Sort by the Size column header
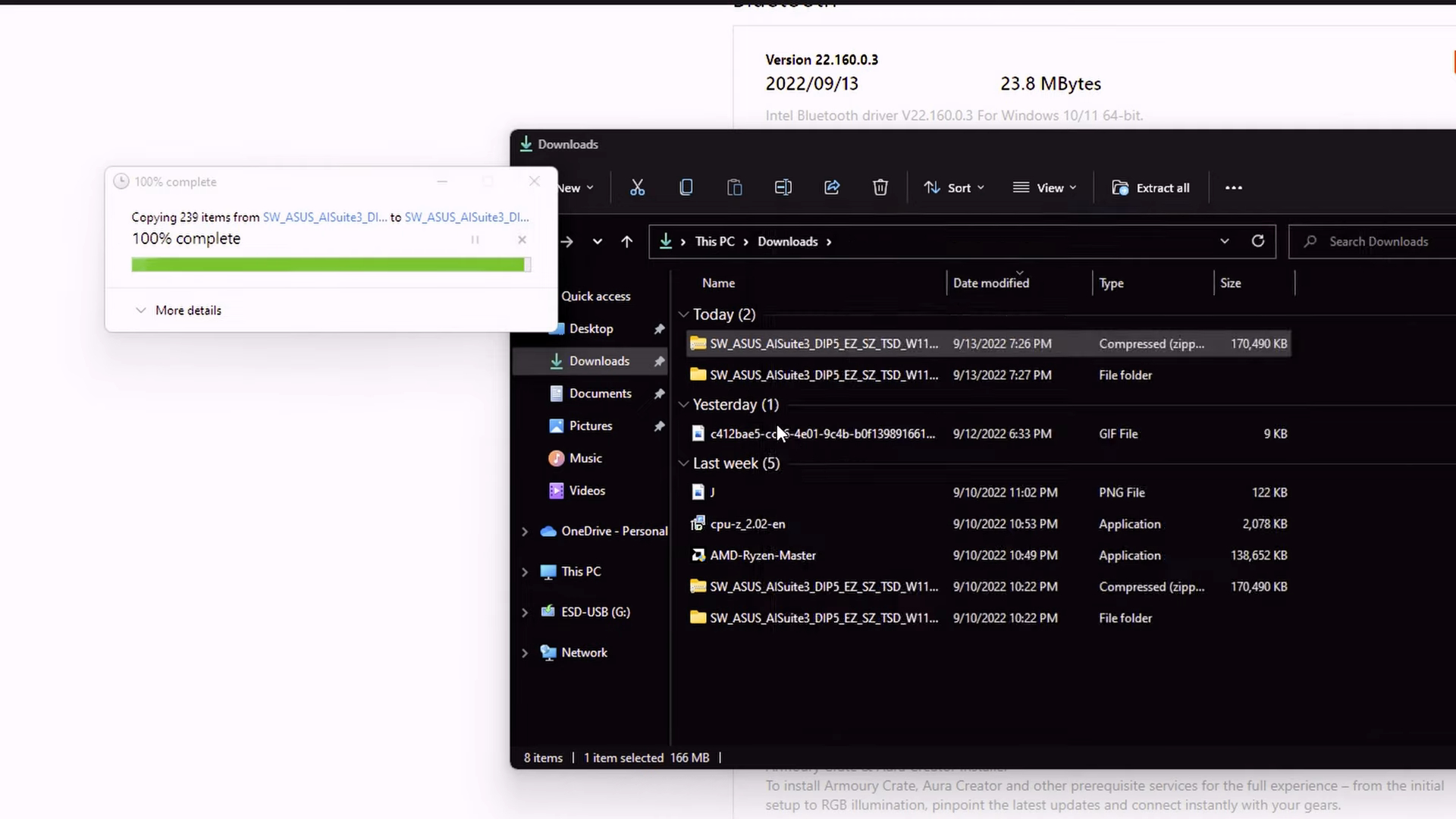The width and height of the screenshot is (1456, 819). (1230, 283)
